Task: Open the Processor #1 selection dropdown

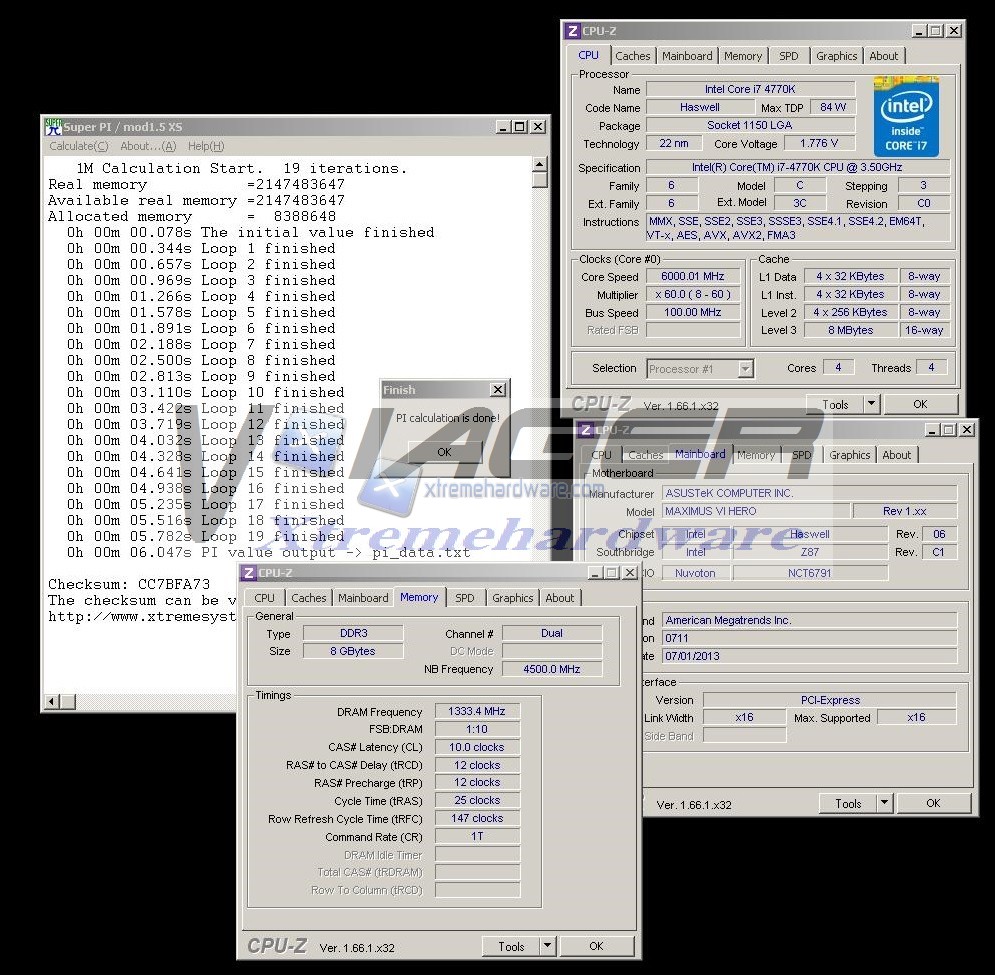Action: 745,369
